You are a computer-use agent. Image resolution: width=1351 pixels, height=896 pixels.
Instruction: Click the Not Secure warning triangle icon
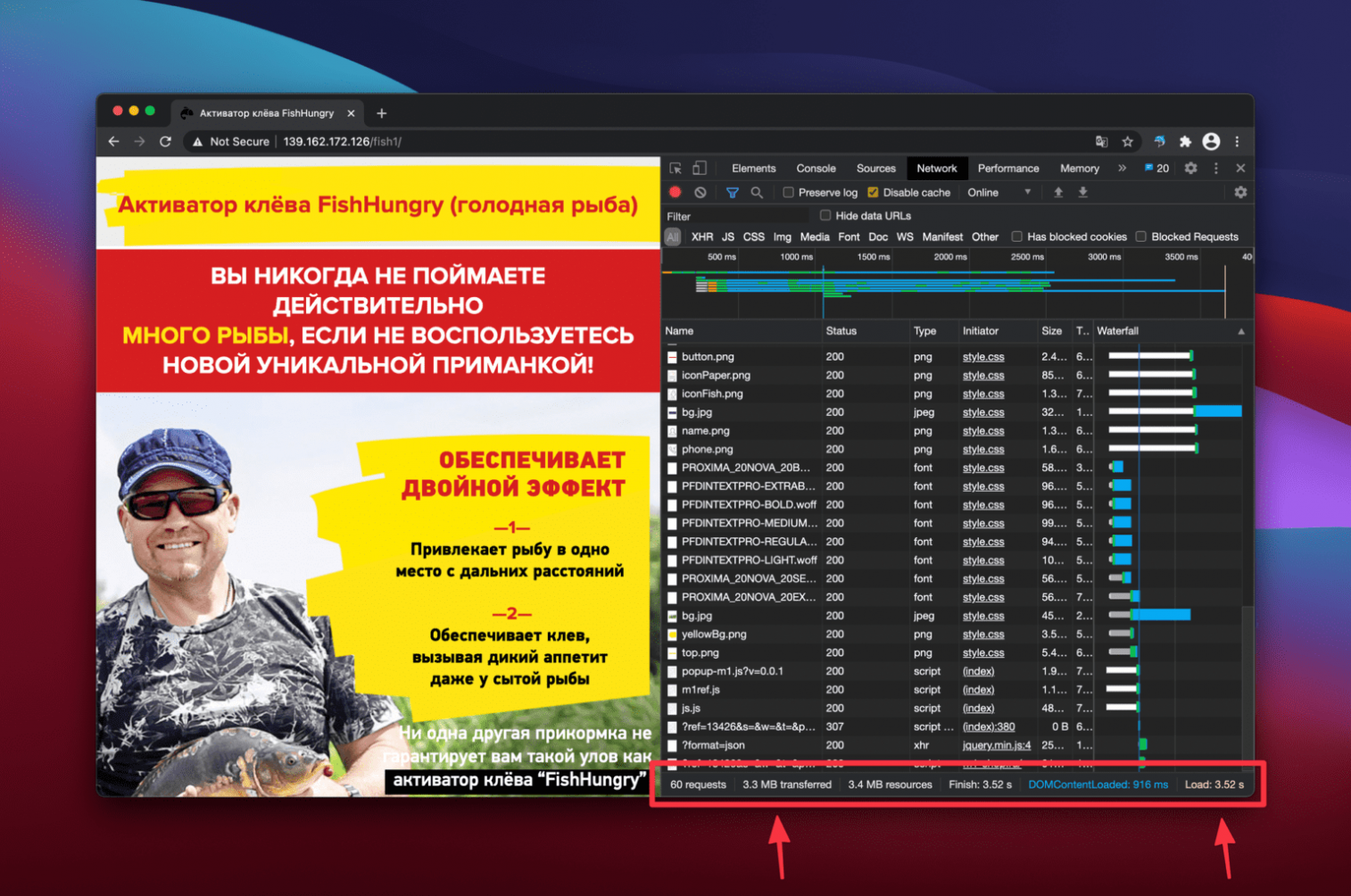[197, 142]
